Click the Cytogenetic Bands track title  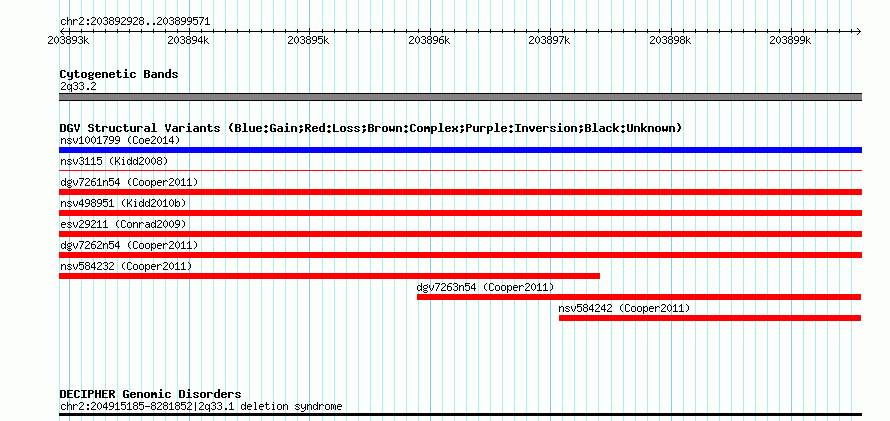[119, 74]
